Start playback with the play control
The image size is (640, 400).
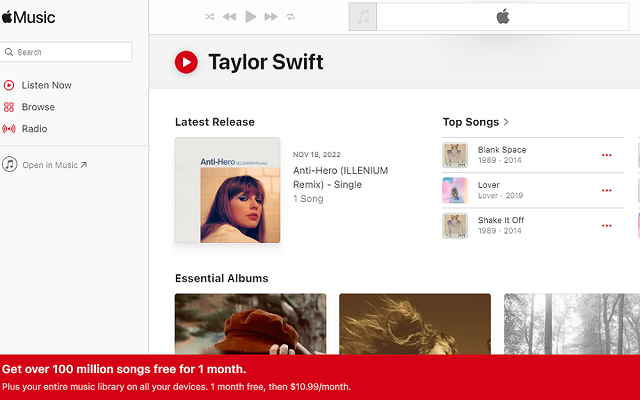point(250,17)
